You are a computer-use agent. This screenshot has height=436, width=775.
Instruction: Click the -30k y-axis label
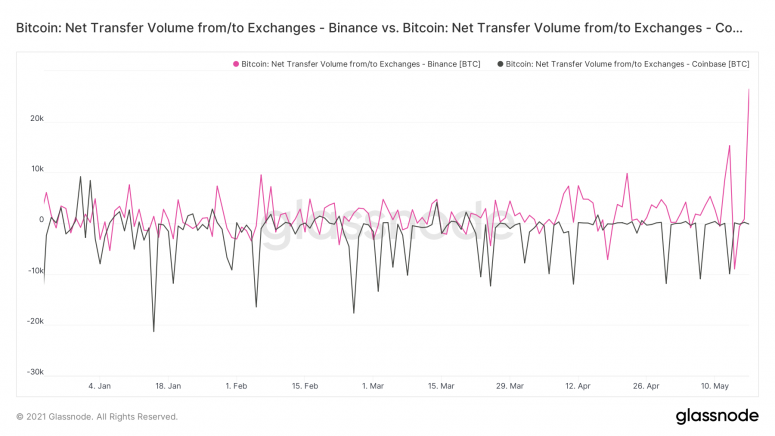click(x=35, y=372)
